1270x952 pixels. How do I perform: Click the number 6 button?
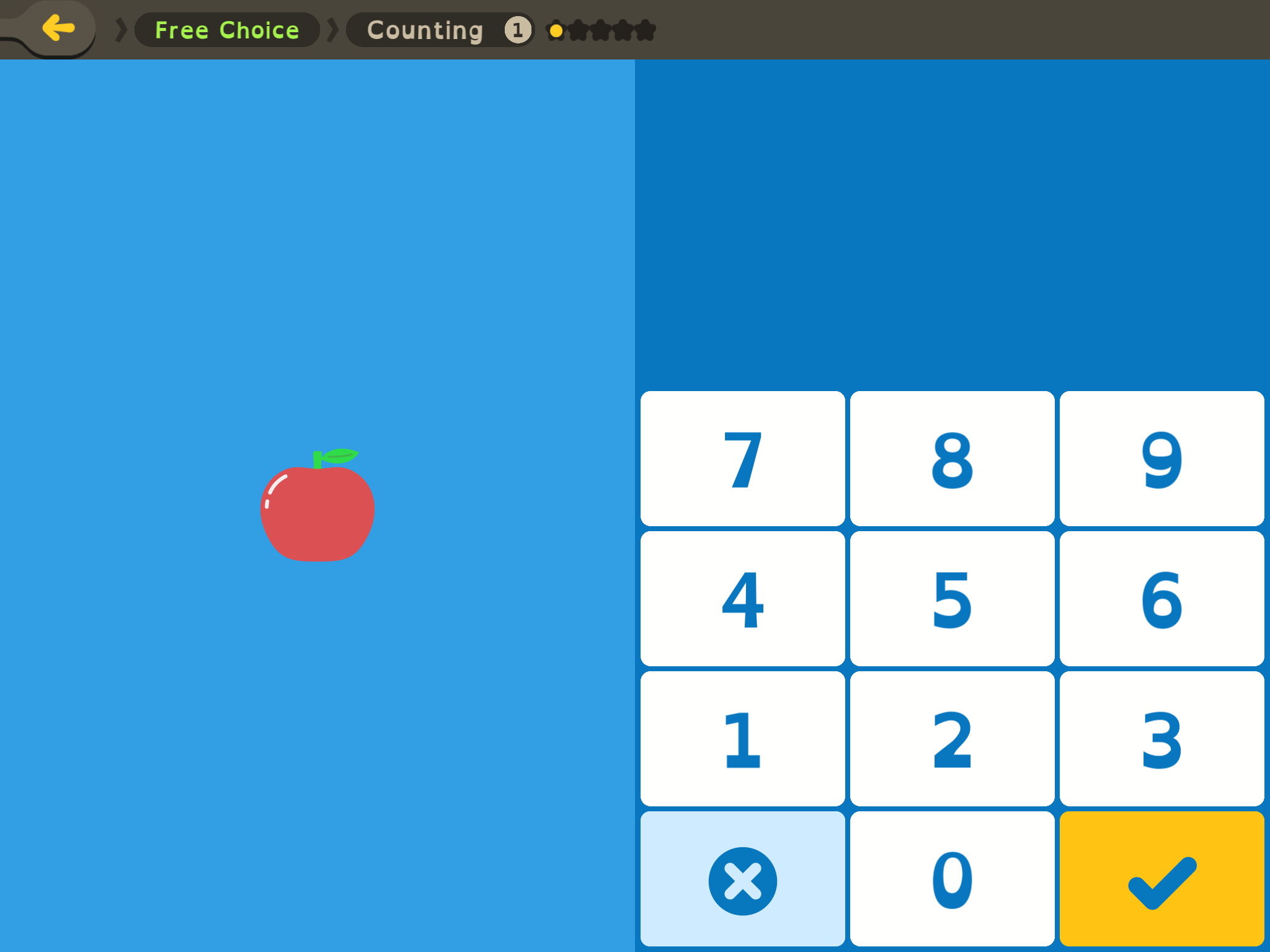coord(1159,597)
